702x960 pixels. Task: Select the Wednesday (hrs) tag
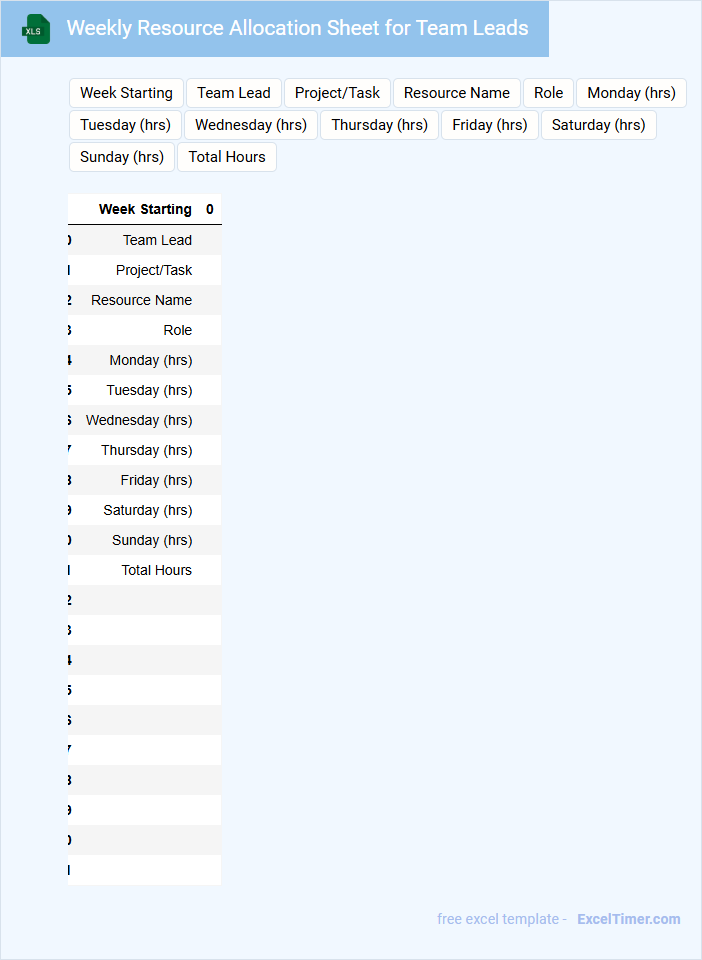251,125
